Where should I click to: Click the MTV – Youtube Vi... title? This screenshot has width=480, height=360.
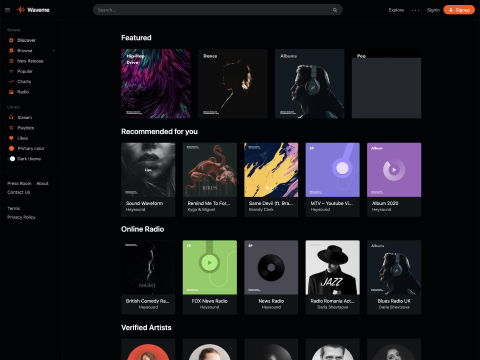(332, 203)
